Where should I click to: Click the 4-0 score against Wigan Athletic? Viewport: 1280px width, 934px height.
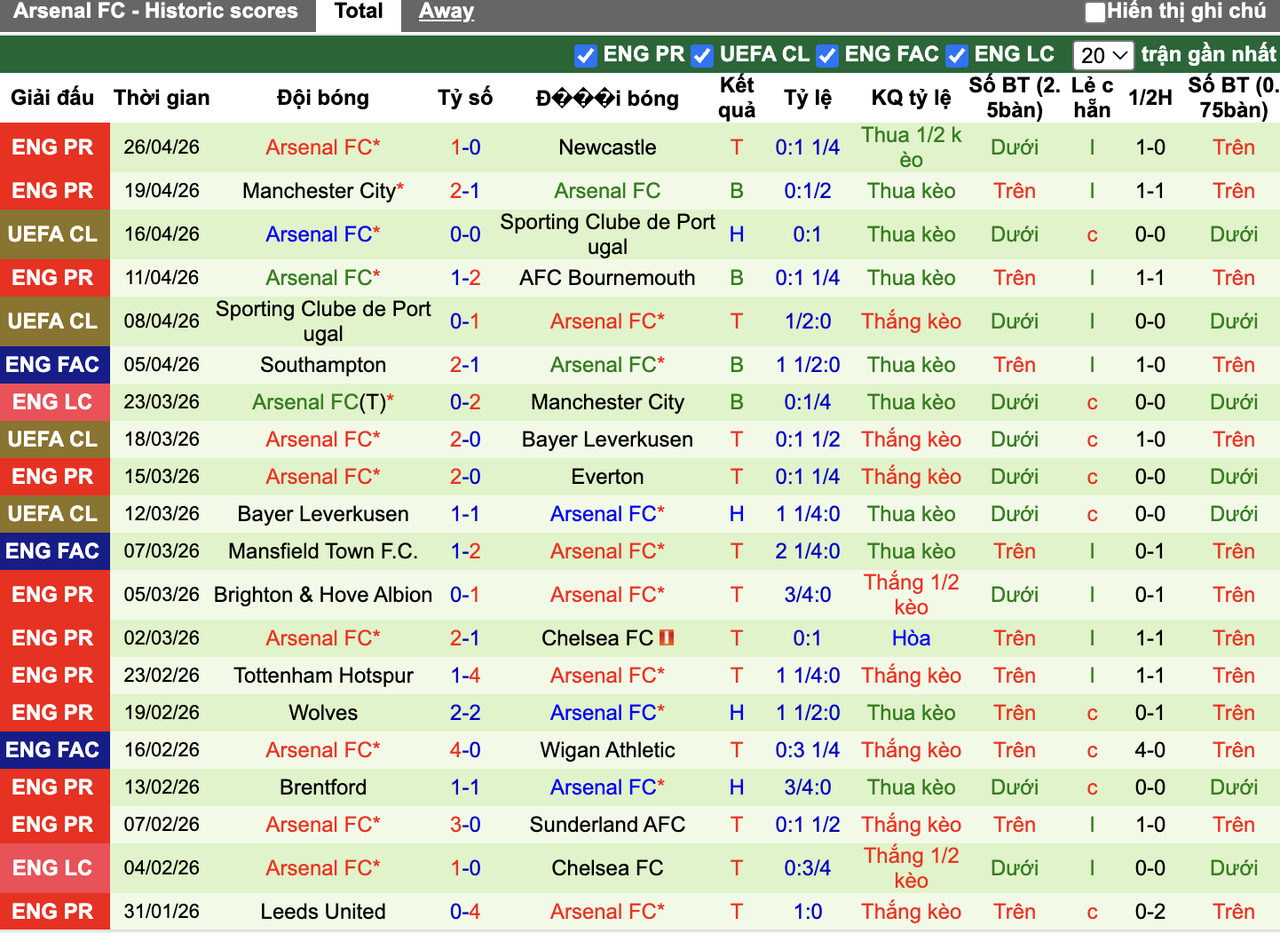[x=465, y=750]
